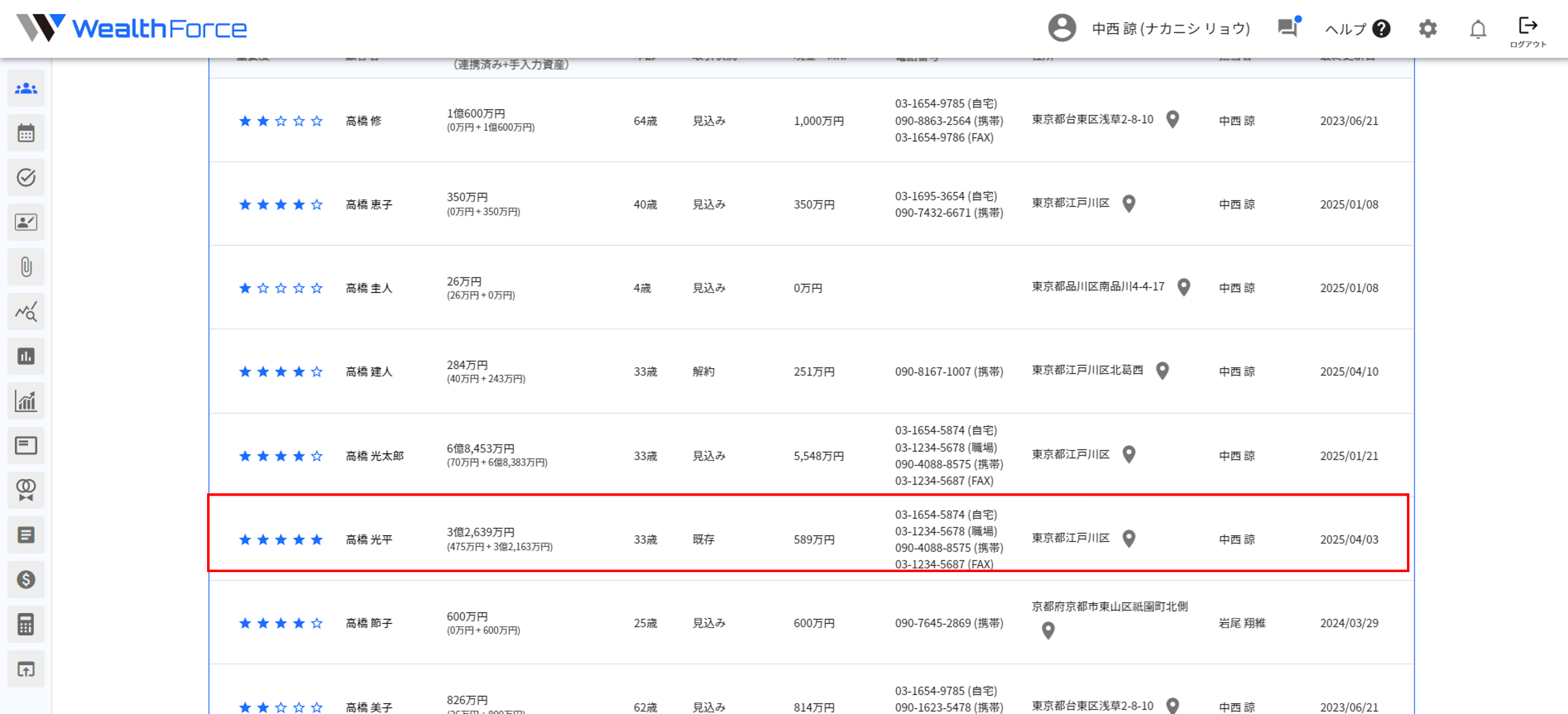Open the settings gear icon
This screenshot has height=714, width=1568.
(x=1427, y=29)
